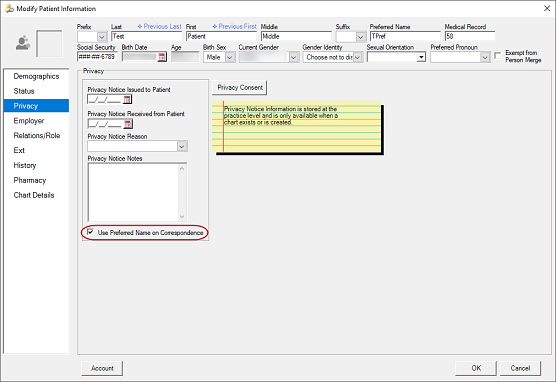Click the Last name field
Image resolution: width=556 pixels, height=382 pixels.
[146, 36]
